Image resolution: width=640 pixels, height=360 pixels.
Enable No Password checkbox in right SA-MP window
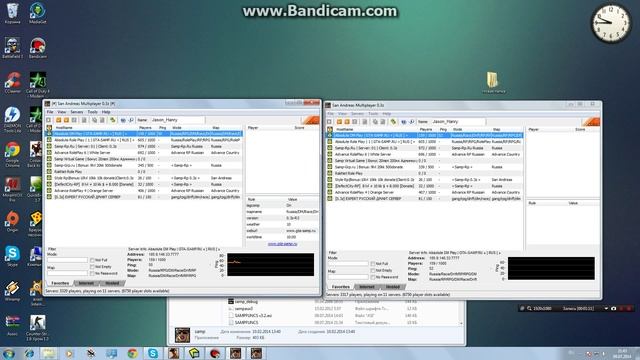(x=373, y=277)
